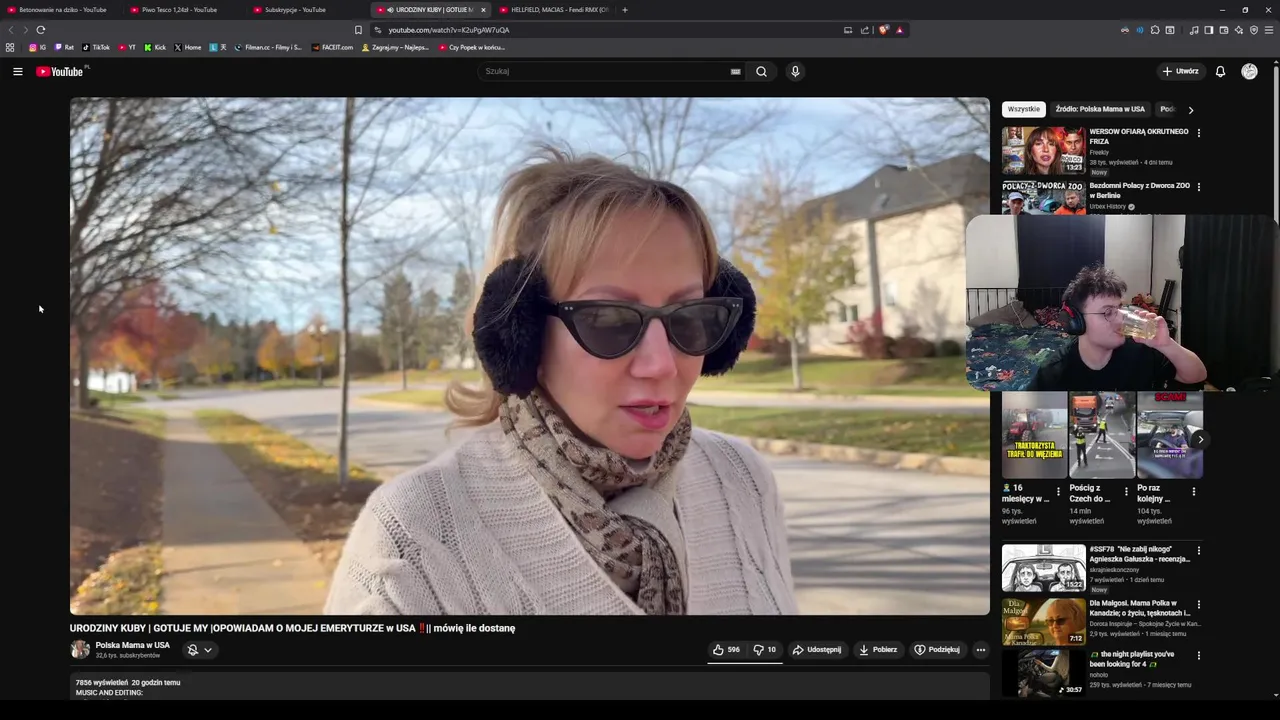This screenshot has height=720, width=1280.
Task: Open a new browser tab
Action: click(625, 10)
